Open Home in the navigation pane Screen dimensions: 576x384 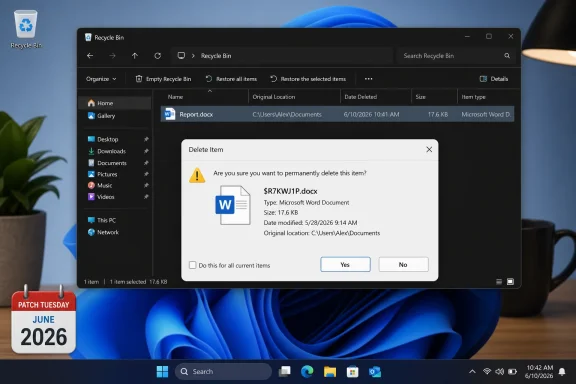115,103
